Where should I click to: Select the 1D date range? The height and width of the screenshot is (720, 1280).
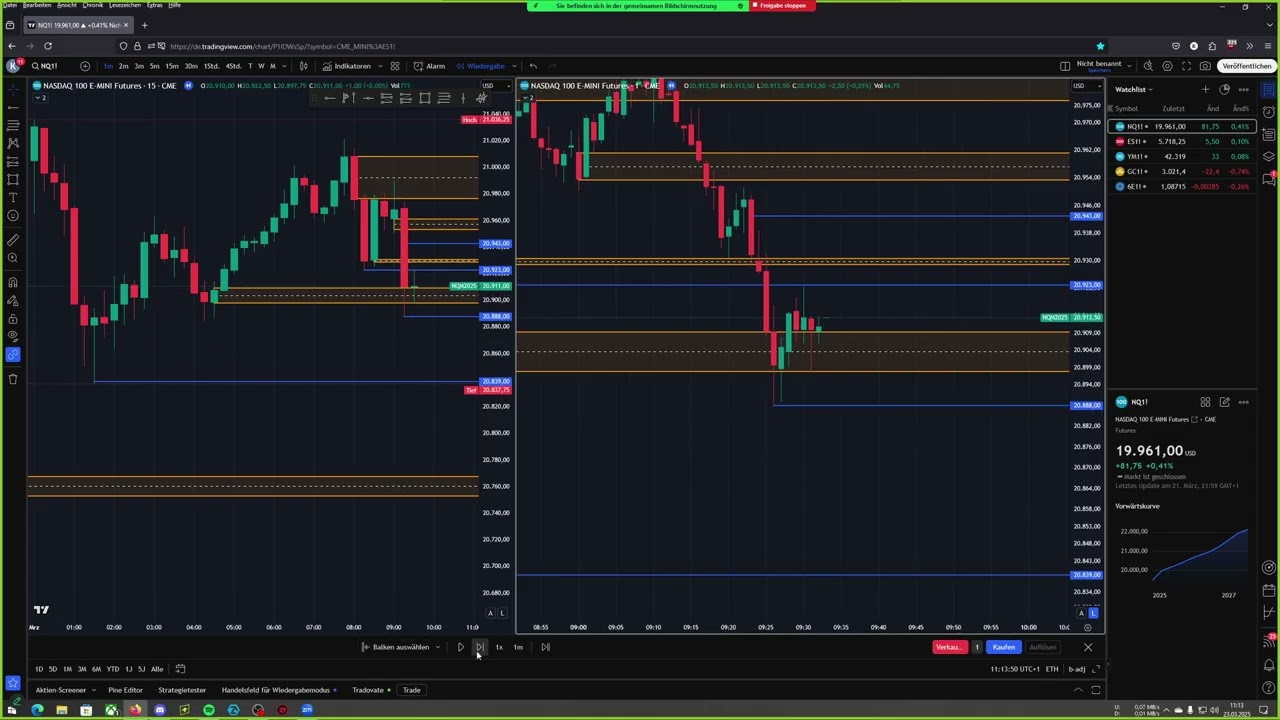39,669
